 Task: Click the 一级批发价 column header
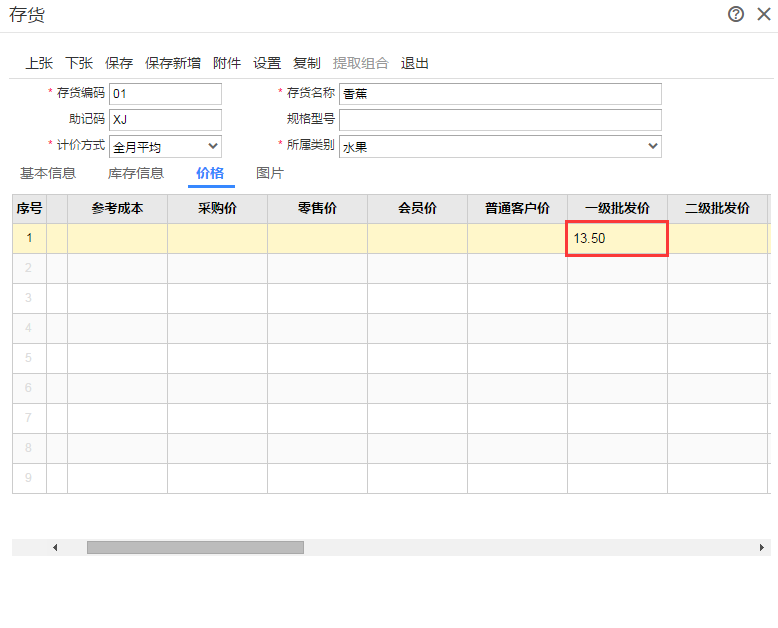click(617, 208)
